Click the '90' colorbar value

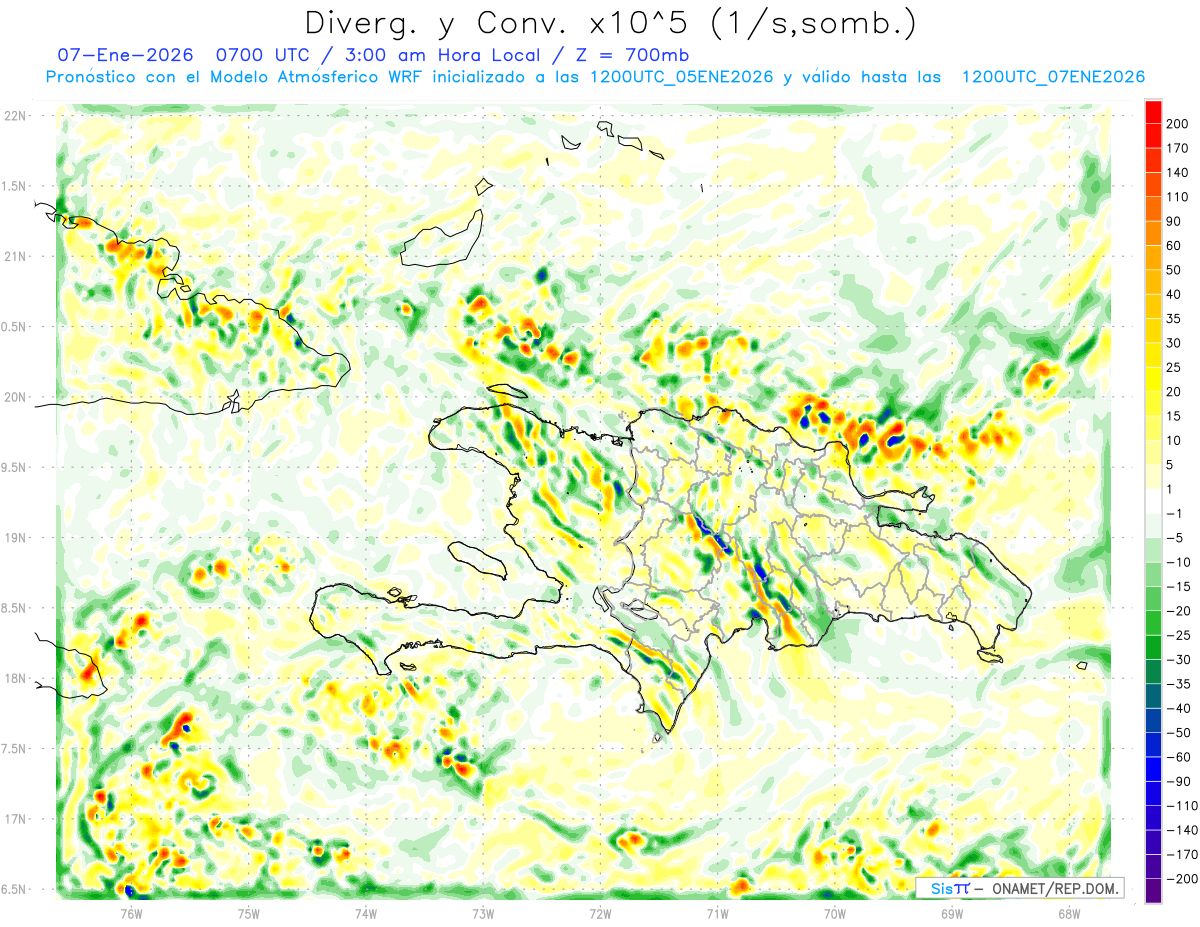tap(1174, 221)
